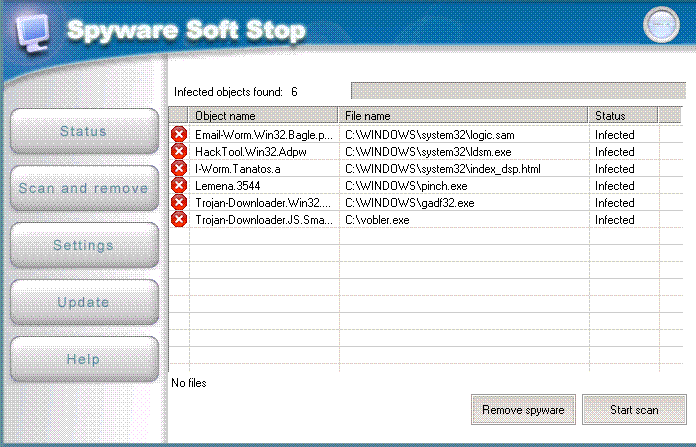696x447 pixels.
Task: Click the red X icon beside Email-Worm.Win32.Bagle
Action: coord(179,134)
